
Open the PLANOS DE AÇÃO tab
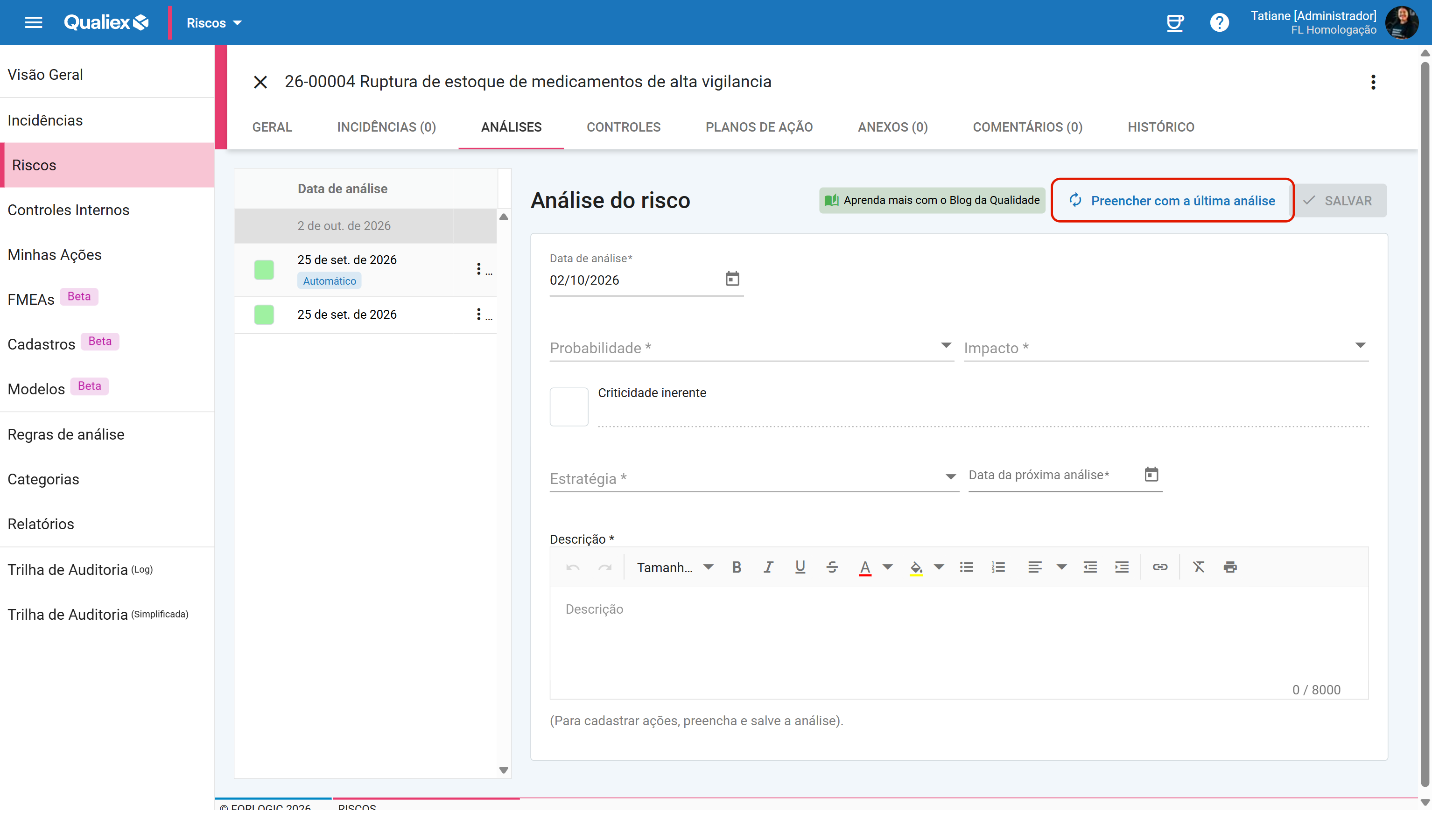pyautogui.click(x=758, y=127)
